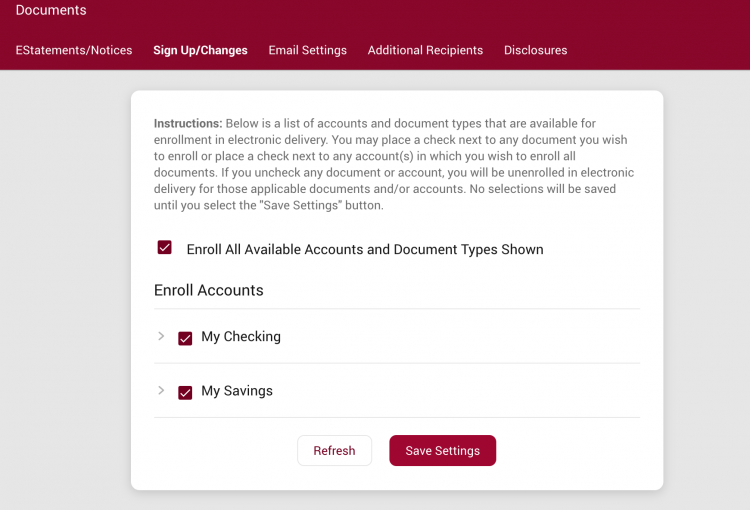The image size is (750, 510).
Task: Uncheck the My Checking checkbox
Action: click(x=185, y=338)
